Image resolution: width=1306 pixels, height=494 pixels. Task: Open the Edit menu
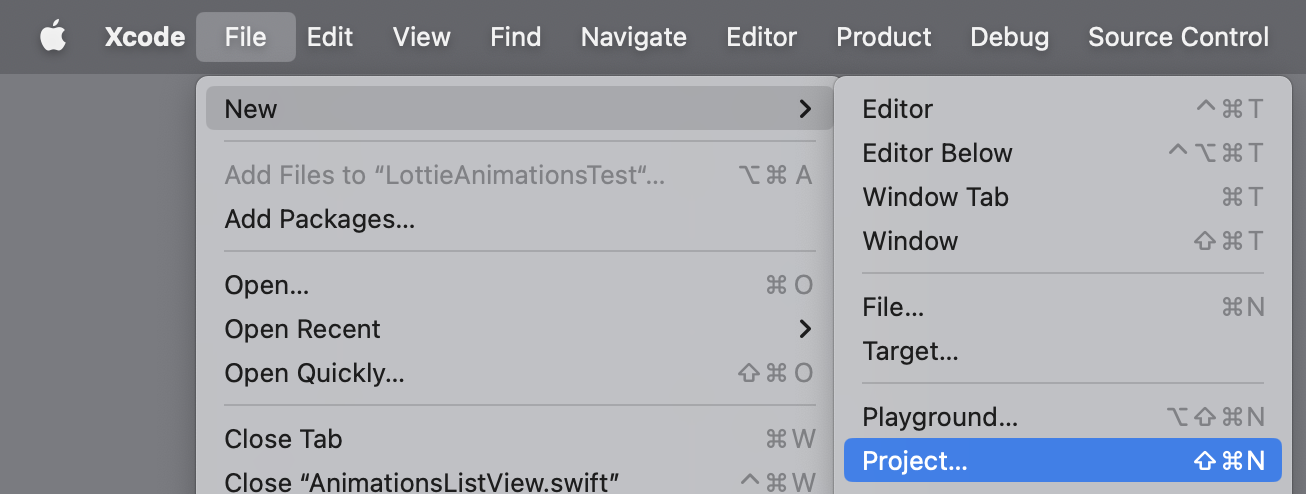pyautogui.click(x=330, y=37)
